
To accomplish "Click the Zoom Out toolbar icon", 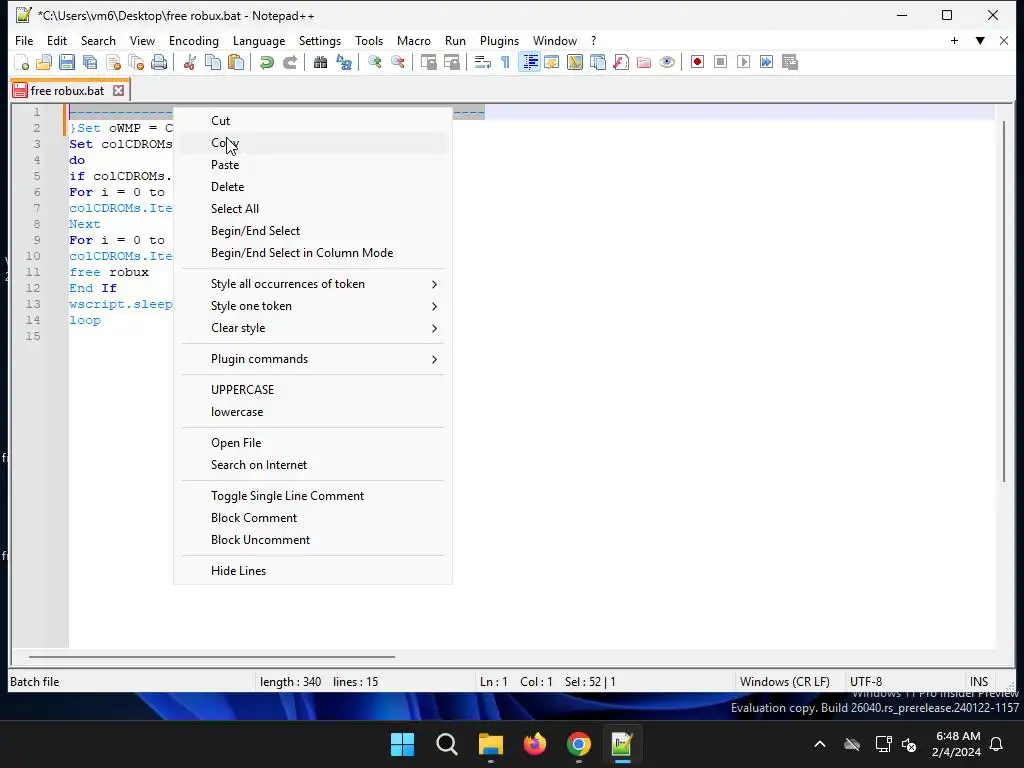I will coord(398,62).
